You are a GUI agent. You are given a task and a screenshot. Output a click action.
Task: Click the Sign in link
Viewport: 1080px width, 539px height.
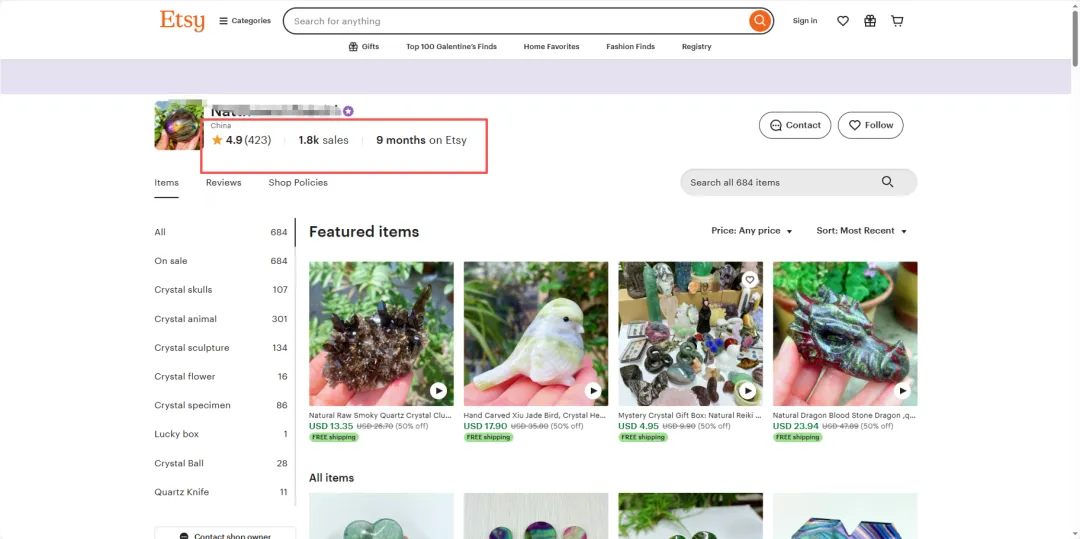coord(805,21)
